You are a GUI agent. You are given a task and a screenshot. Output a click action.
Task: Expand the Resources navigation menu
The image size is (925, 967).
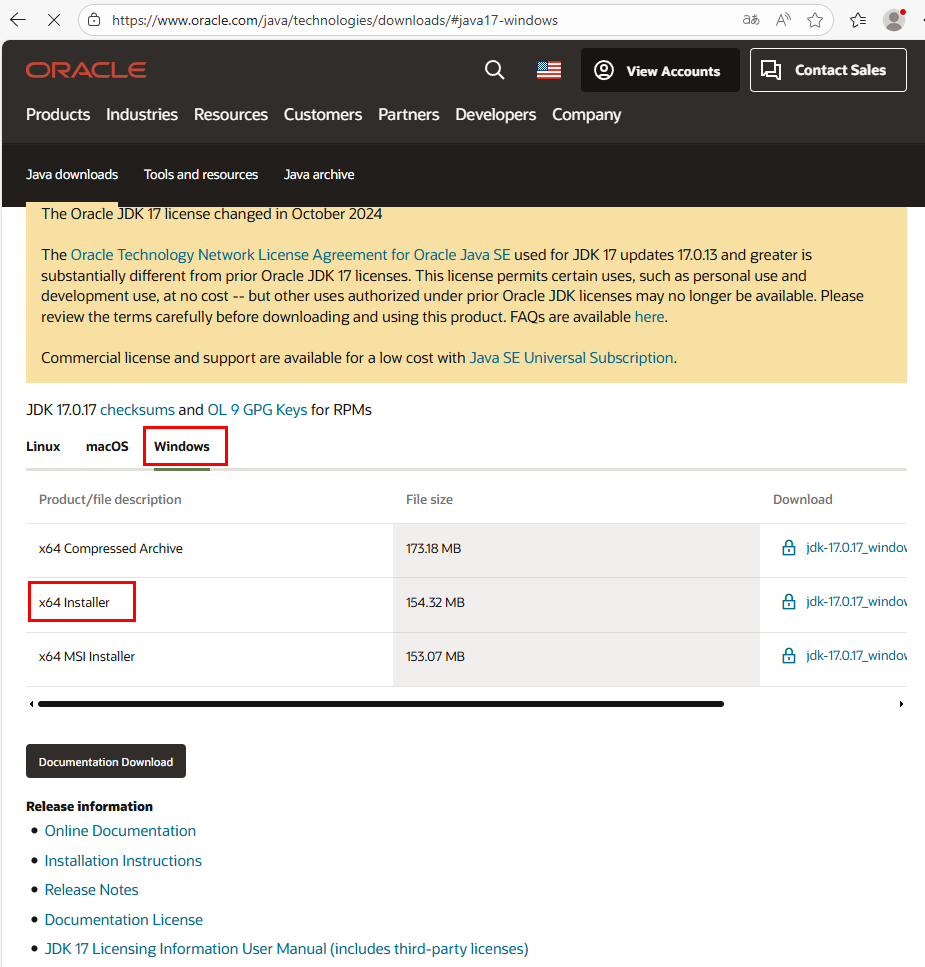[231, 115]
